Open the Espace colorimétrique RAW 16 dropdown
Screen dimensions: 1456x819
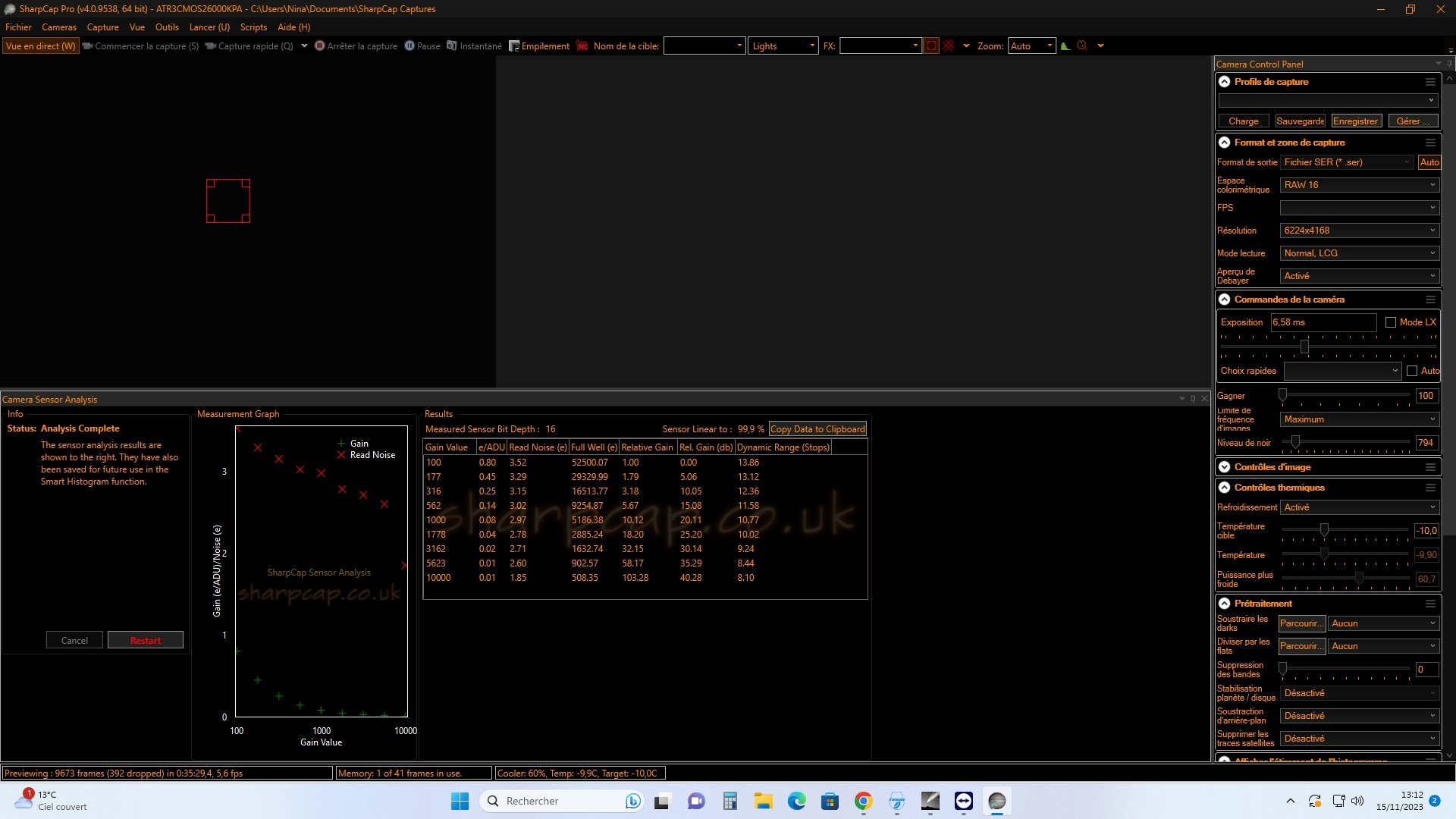click(x=1359, y=185)
